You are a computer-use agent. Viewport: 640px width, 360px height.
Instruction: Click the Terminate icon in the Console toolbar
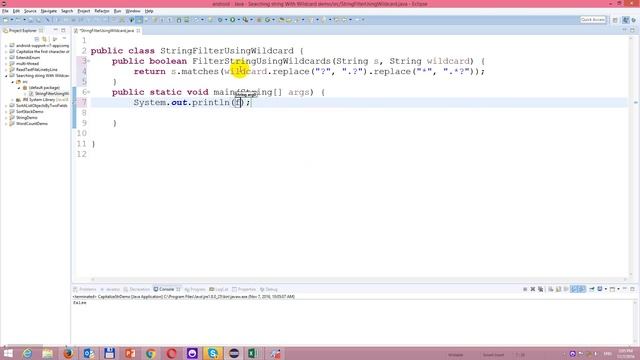(525, 289)
